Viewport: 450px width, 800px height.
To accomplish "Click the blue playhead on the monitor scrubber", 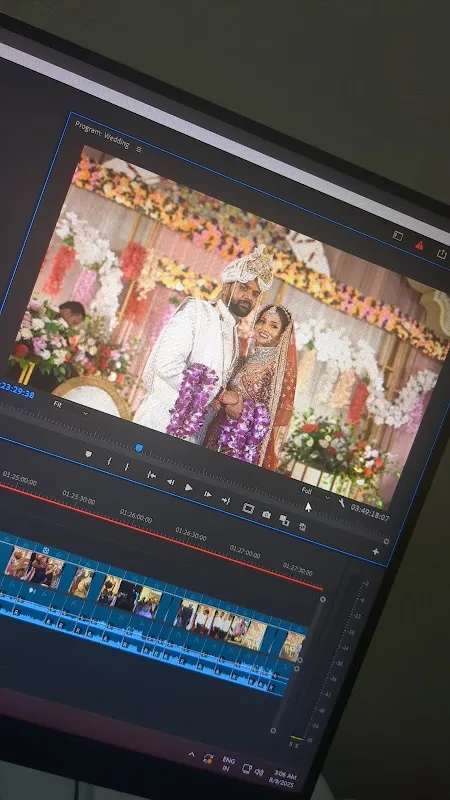I will coord(139,447).
